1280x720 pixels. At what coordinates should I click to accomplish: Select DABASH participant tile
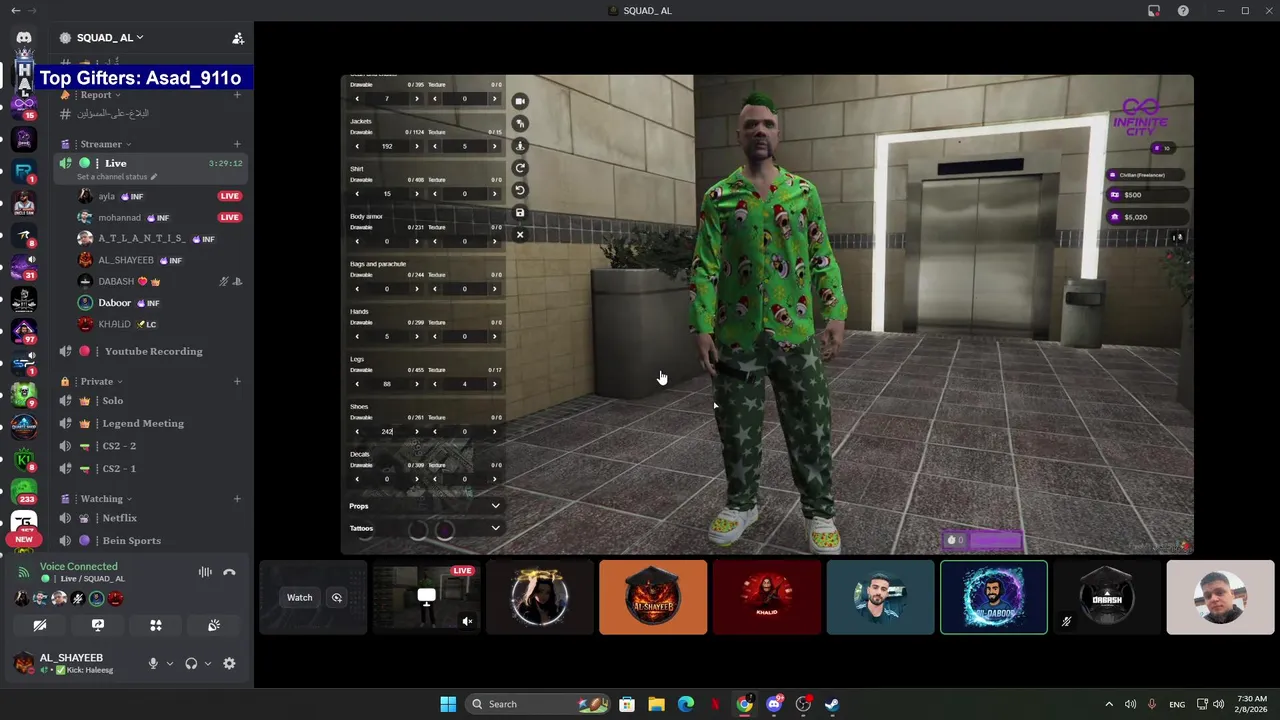(1107, 597)
